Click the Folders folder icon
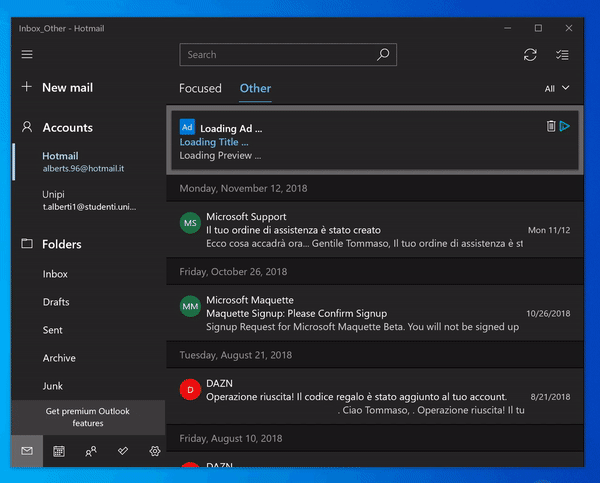 [27, 243]
